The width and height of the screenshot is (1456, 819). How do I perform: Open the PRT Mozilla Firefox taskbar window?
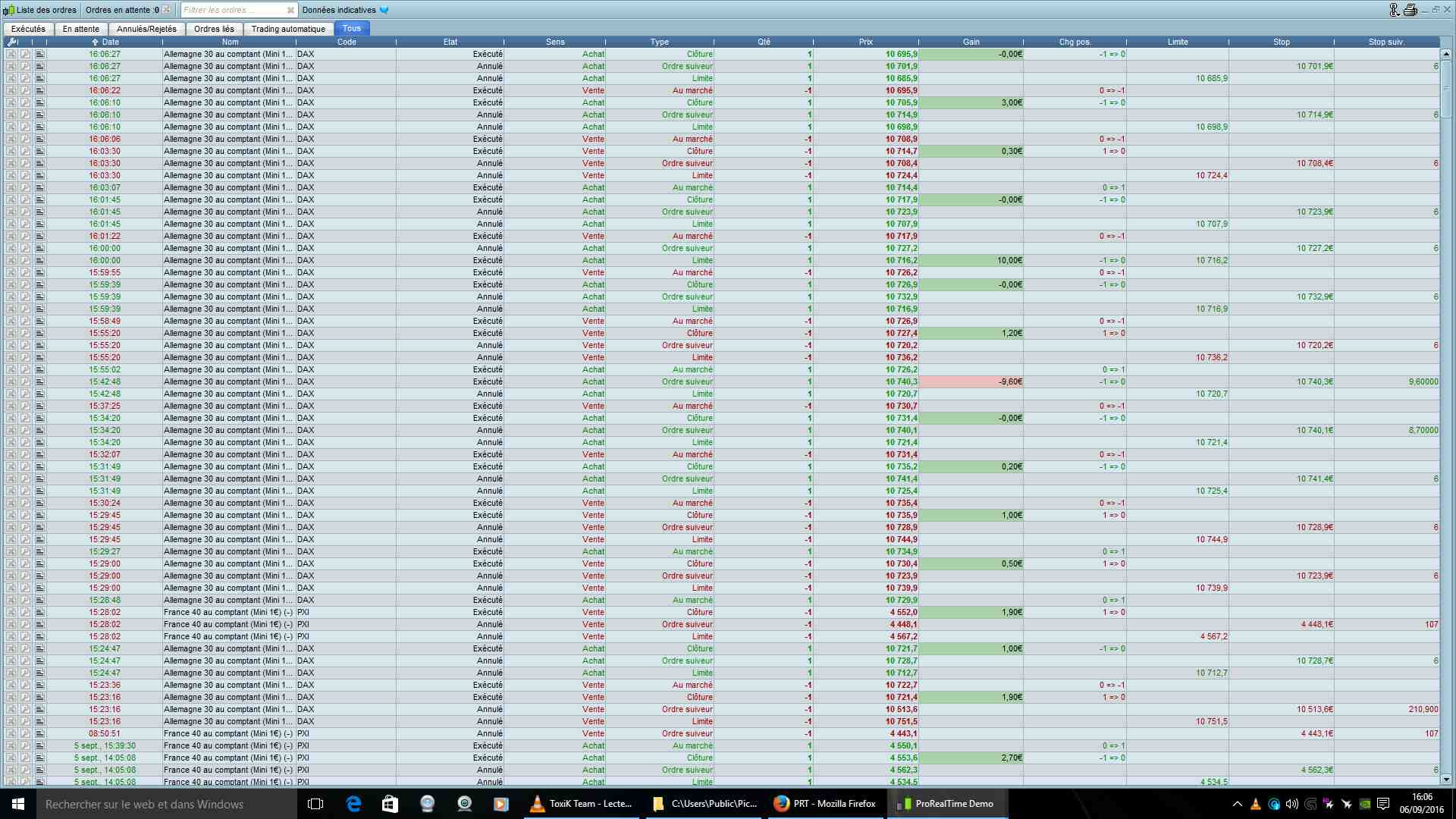(x=825, y=804)
